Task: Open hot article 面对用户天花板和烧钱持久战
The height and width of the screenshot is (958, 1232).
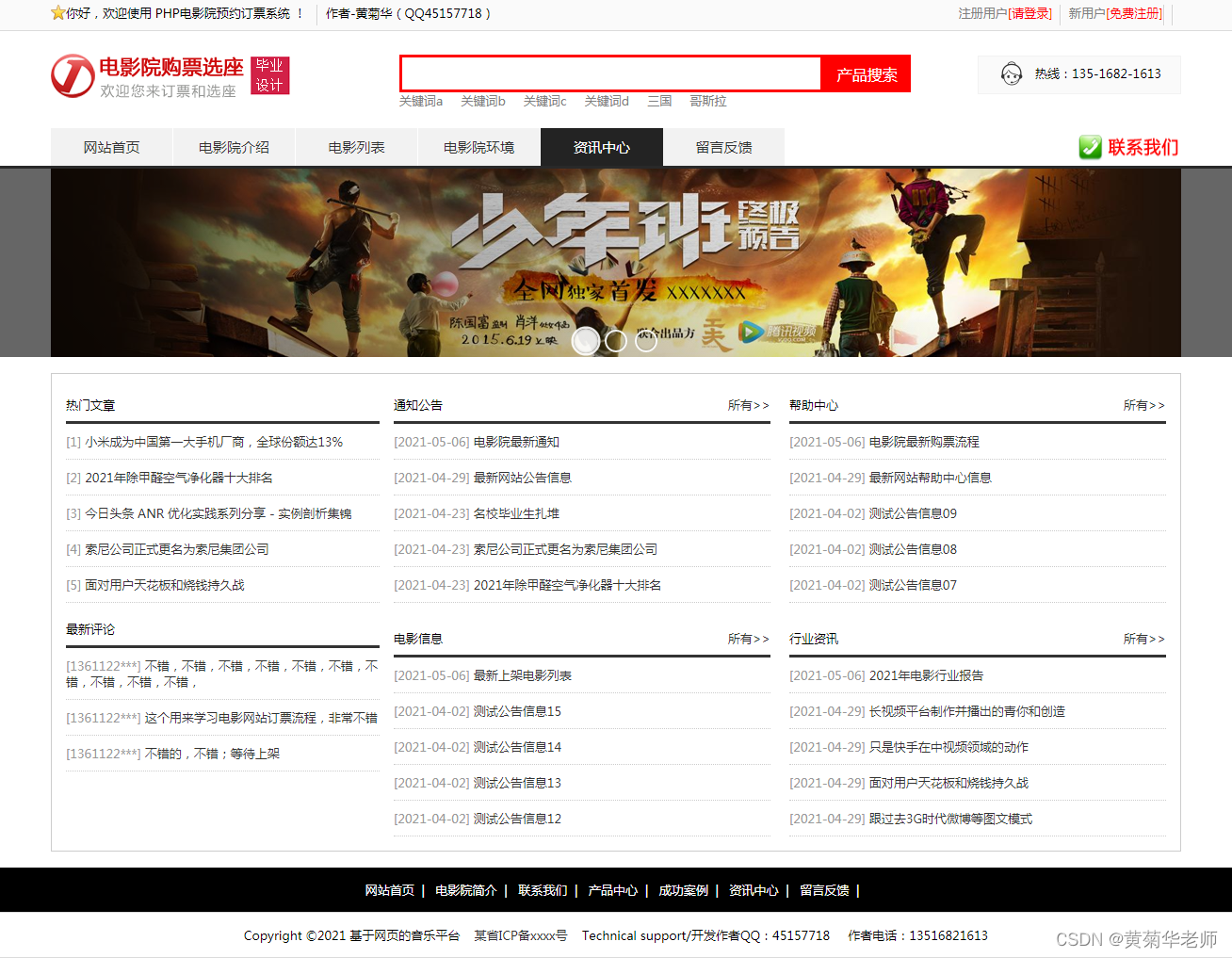Action: pos(165,585)
